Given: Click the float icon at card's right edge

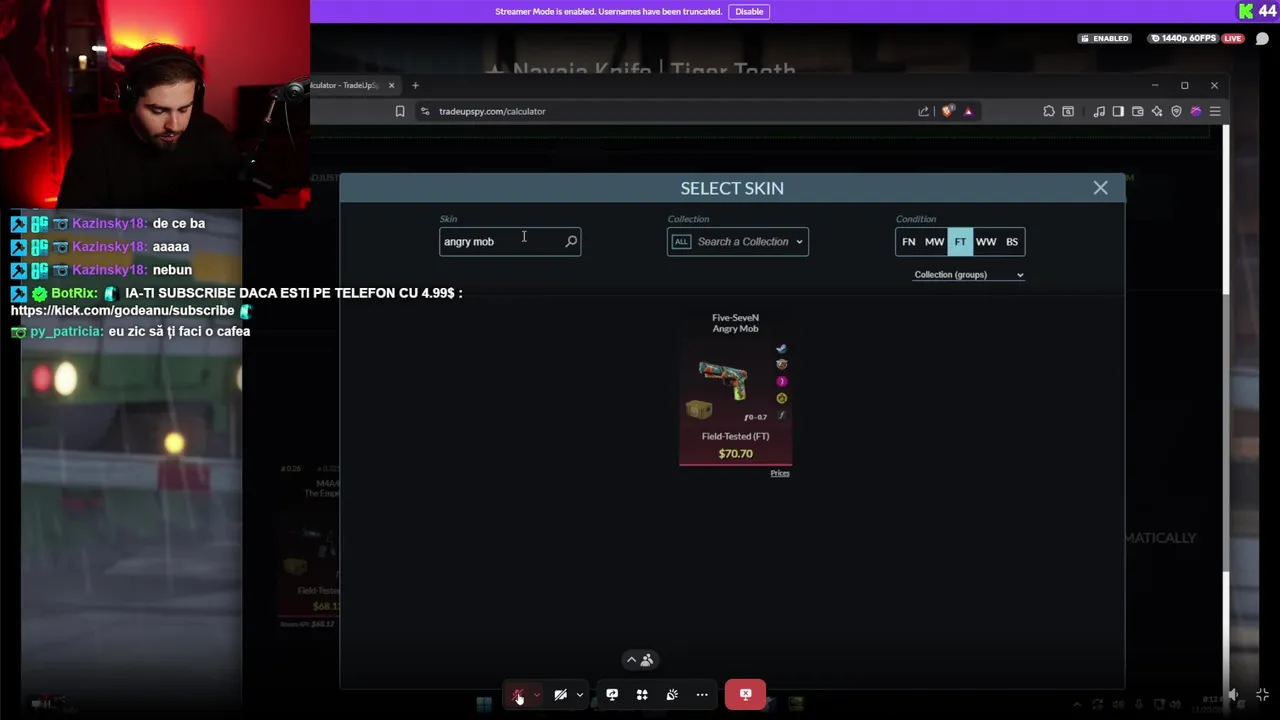Looking at the screenshot, I should coord(781,415).
